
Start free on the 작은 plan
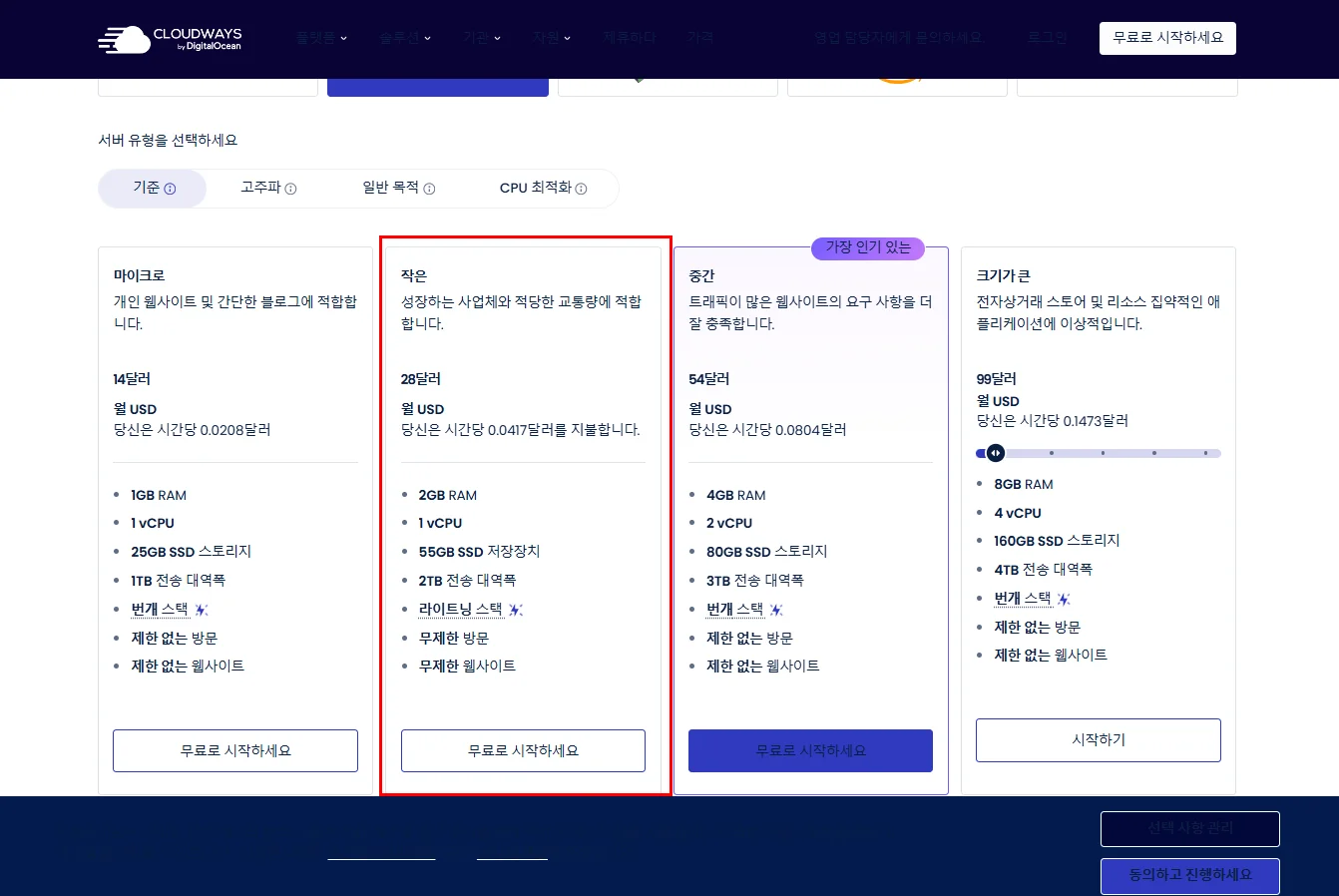523,750
